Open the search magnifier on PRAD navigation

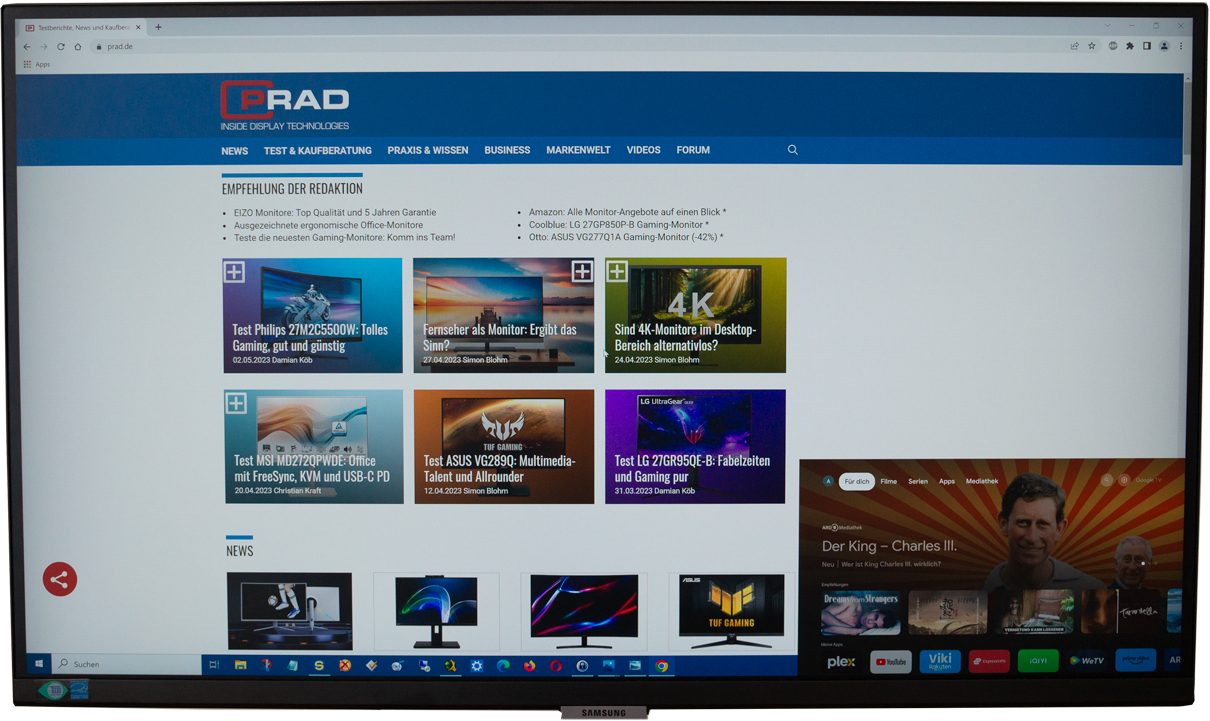click(793, 150)
